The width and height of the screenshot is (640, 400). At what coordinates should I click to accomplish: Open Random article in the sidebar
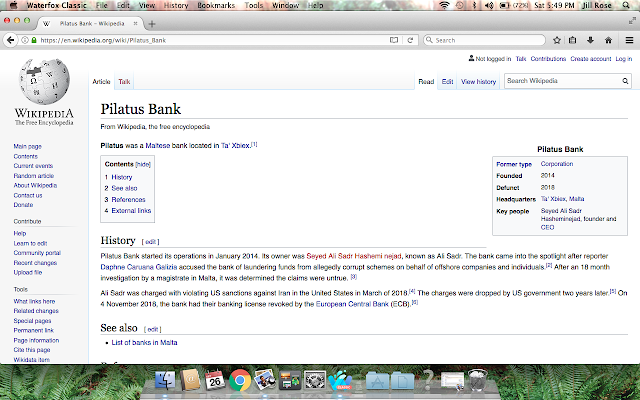33,176
